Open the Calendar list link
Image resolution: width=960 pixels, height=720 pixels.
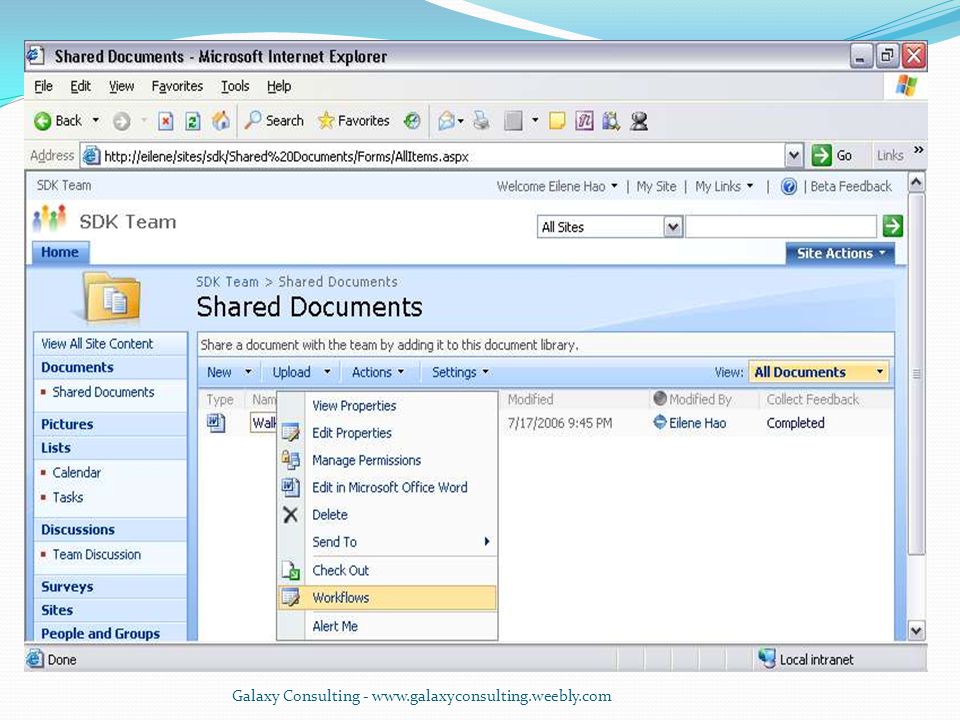coord(77,472)
